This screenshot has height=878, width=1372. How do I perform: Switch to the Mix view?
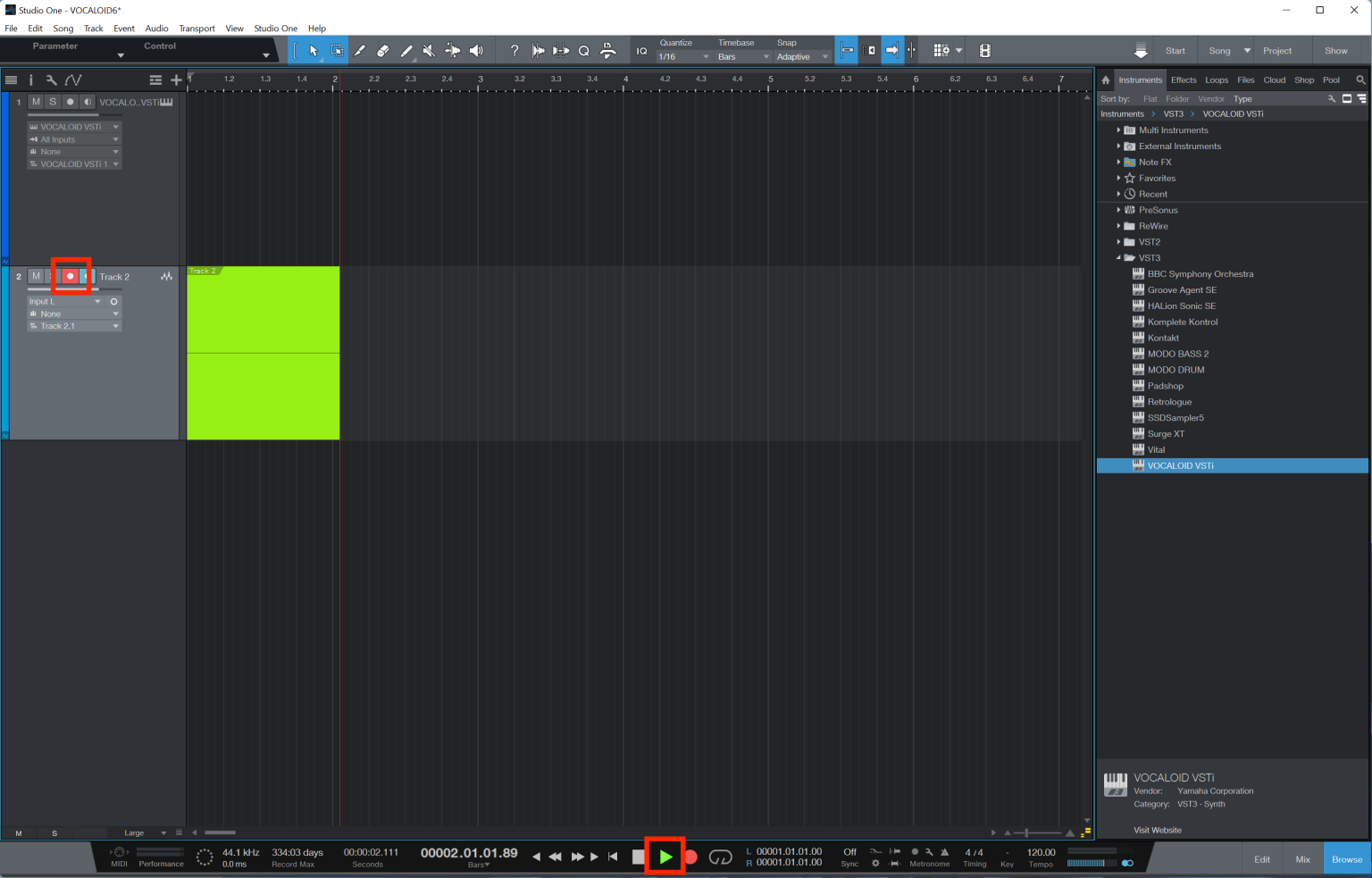[1302, 858]
